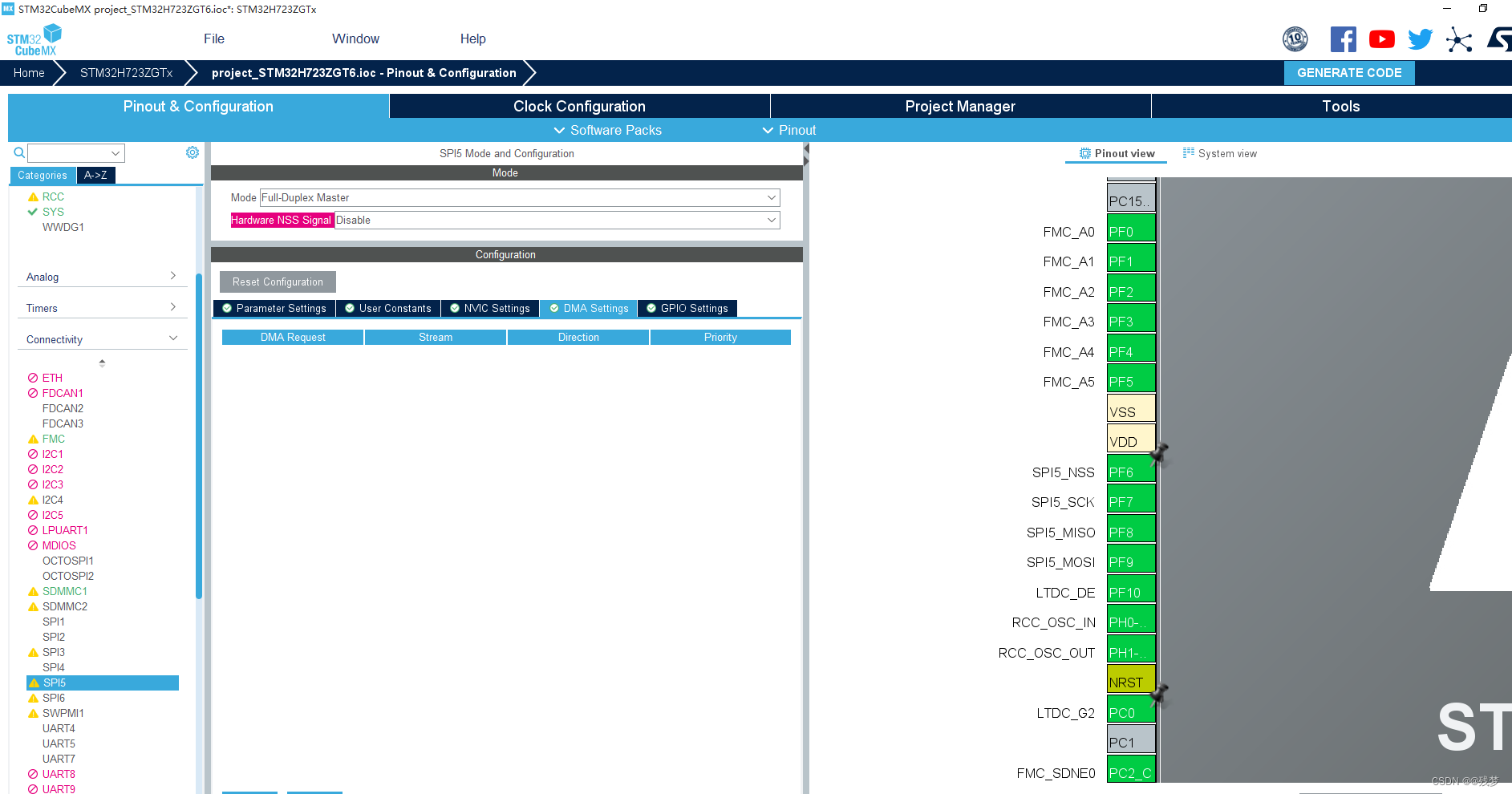Image resolution: width=1512 pixels, height=794 pixels.
Task: Click the search magnifier icon
Action: pos(19,152)
